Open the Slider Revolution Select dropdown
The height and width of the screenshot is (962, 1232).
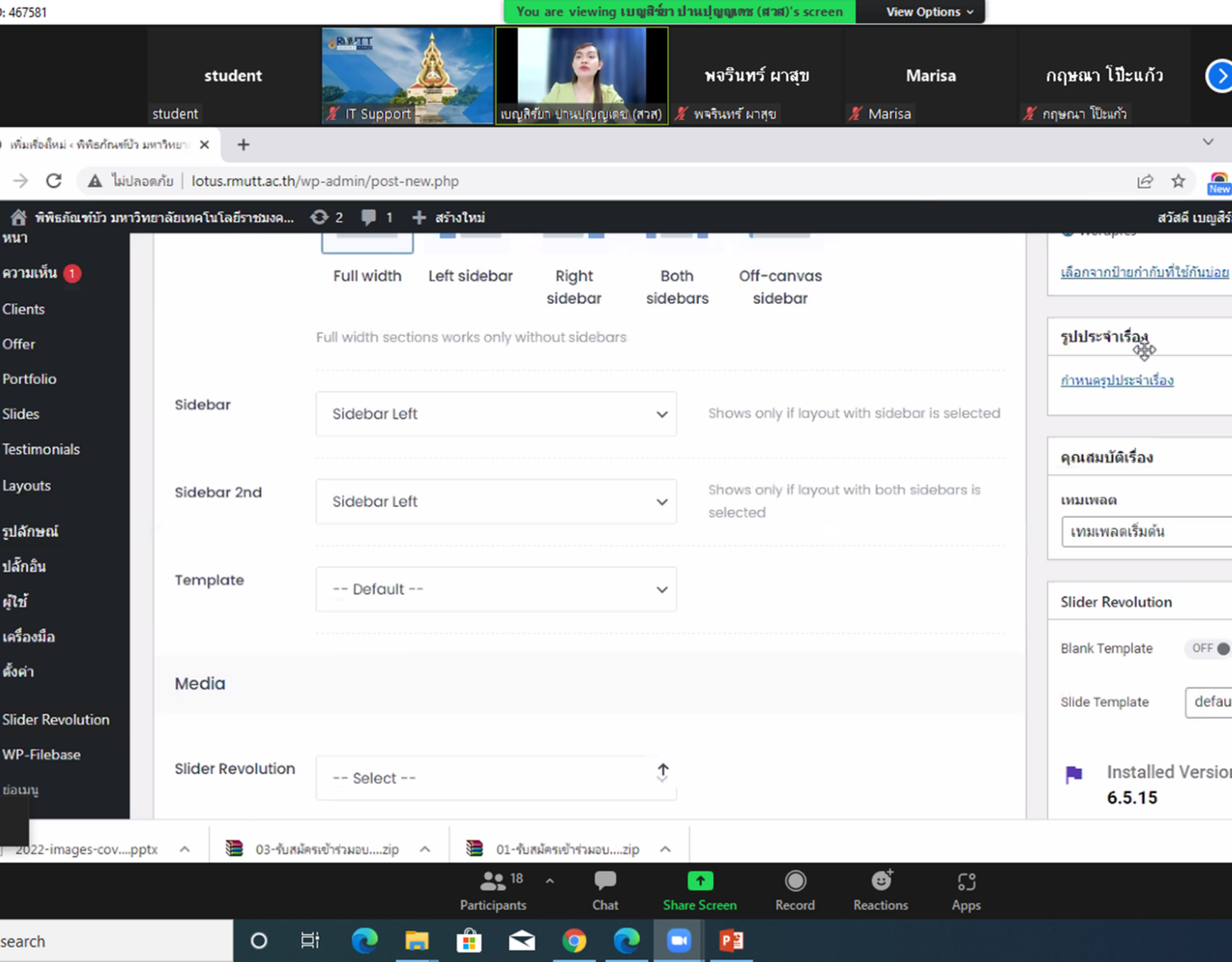[x=496, y=777]
